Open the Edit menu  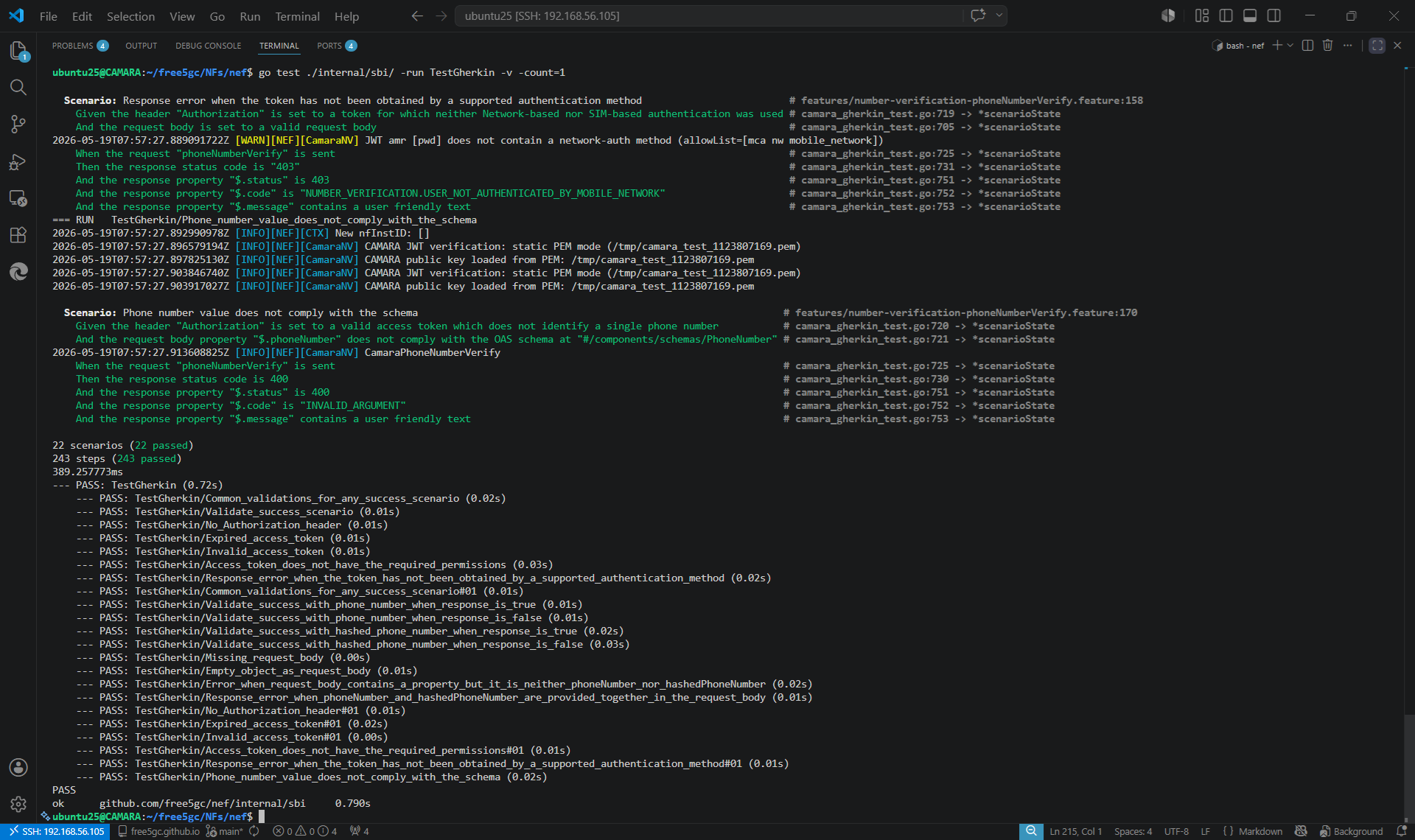(x=82, y=16)
